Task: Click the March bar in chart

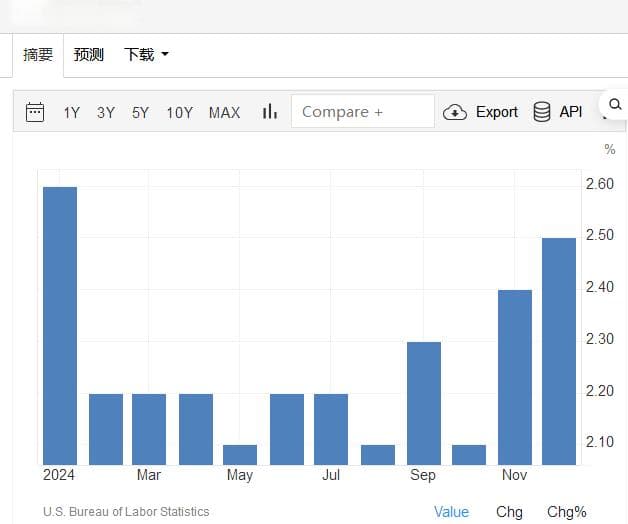Action: click(149, 429)
